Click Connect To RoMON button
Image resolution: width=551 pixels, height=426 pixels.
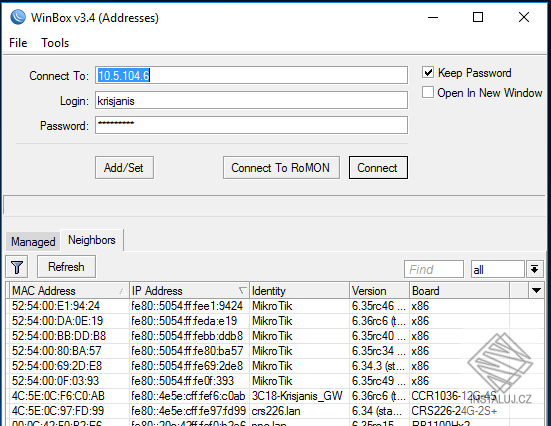tap(281, 168)
